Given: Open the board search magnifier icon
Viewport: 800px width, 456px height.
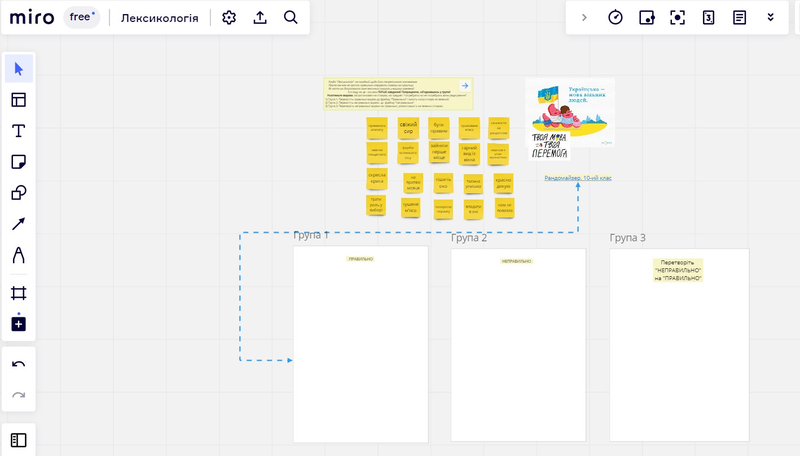Looking at the screenshot, I should 291,17.
